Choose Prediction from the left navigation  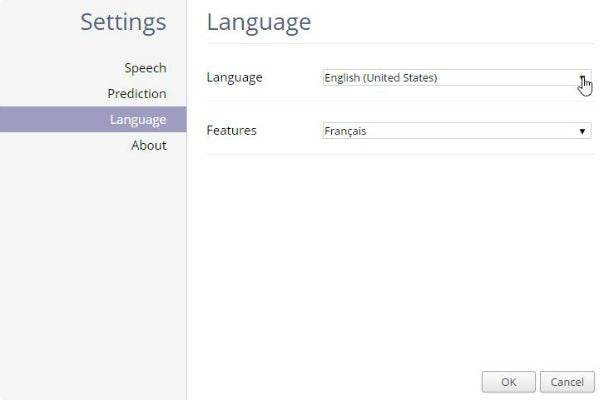137,94
